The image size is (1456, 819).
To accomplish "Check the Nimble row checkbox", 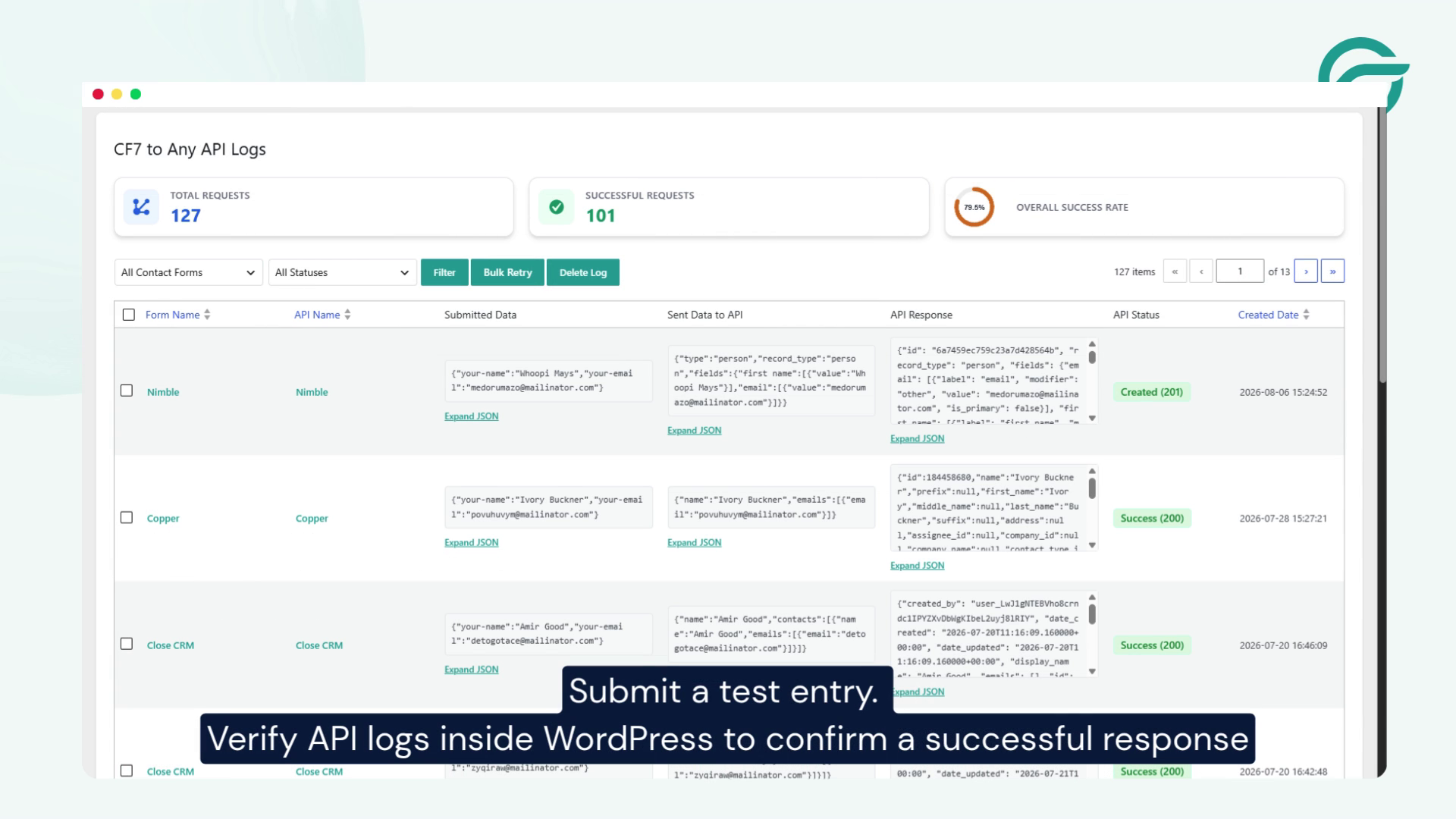I will [127, 391].
